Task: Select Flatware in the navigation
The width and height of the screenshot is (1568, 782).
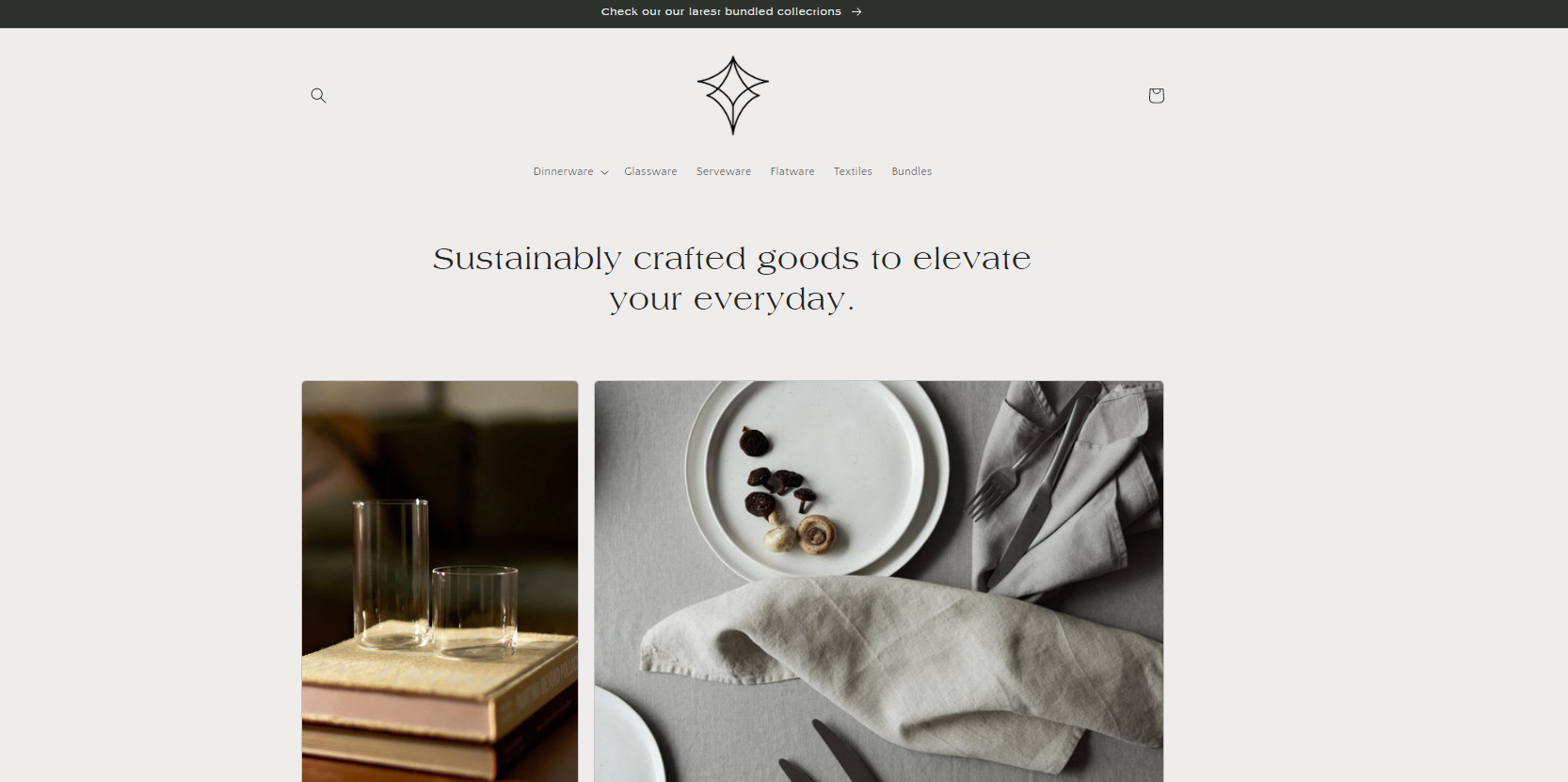Action: (x=792, y=171)
